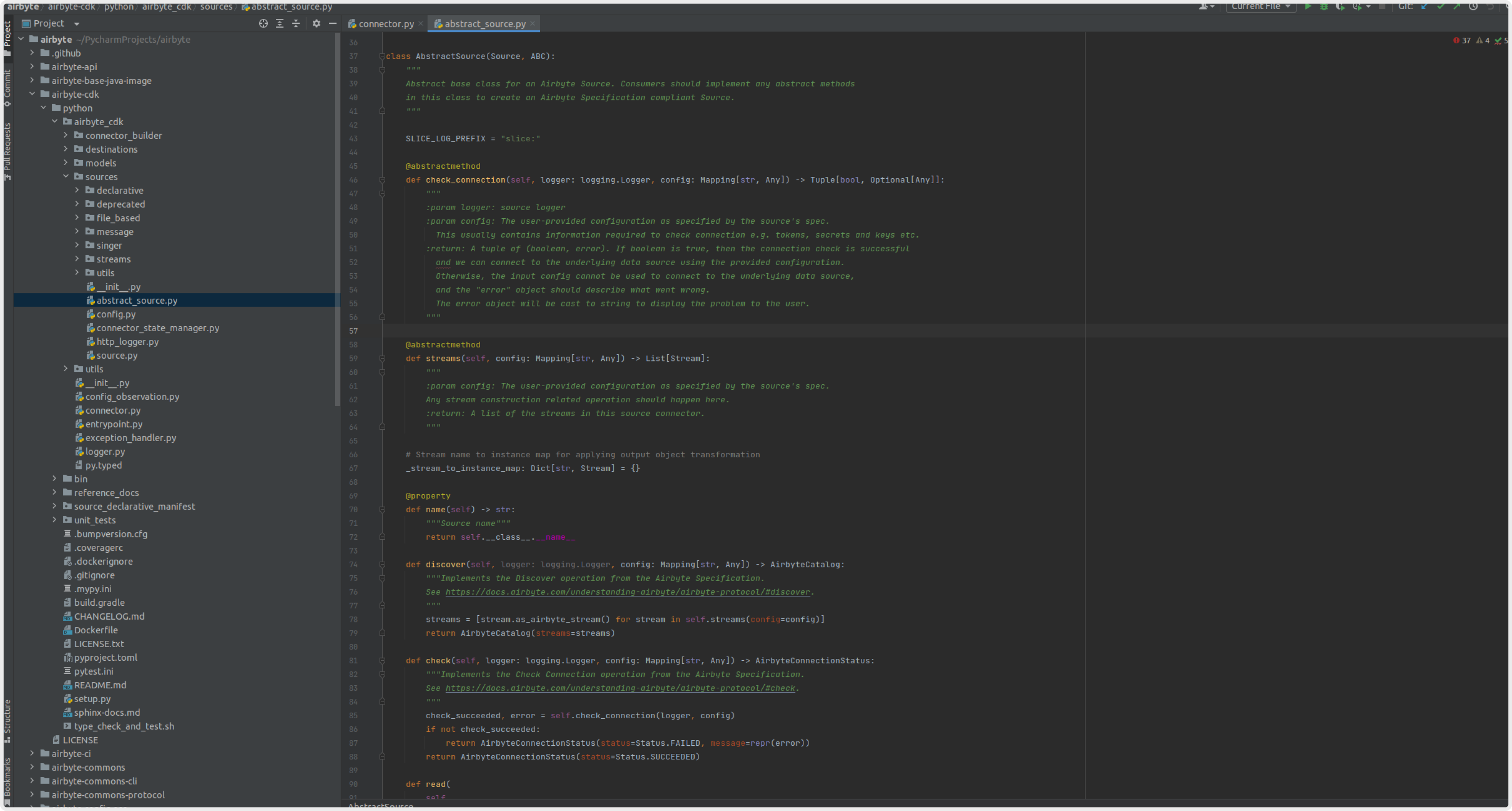Screen dimensions: 1512x811
Task: Collapse the airbyte-cdk folder
Action: pos(33,94)
